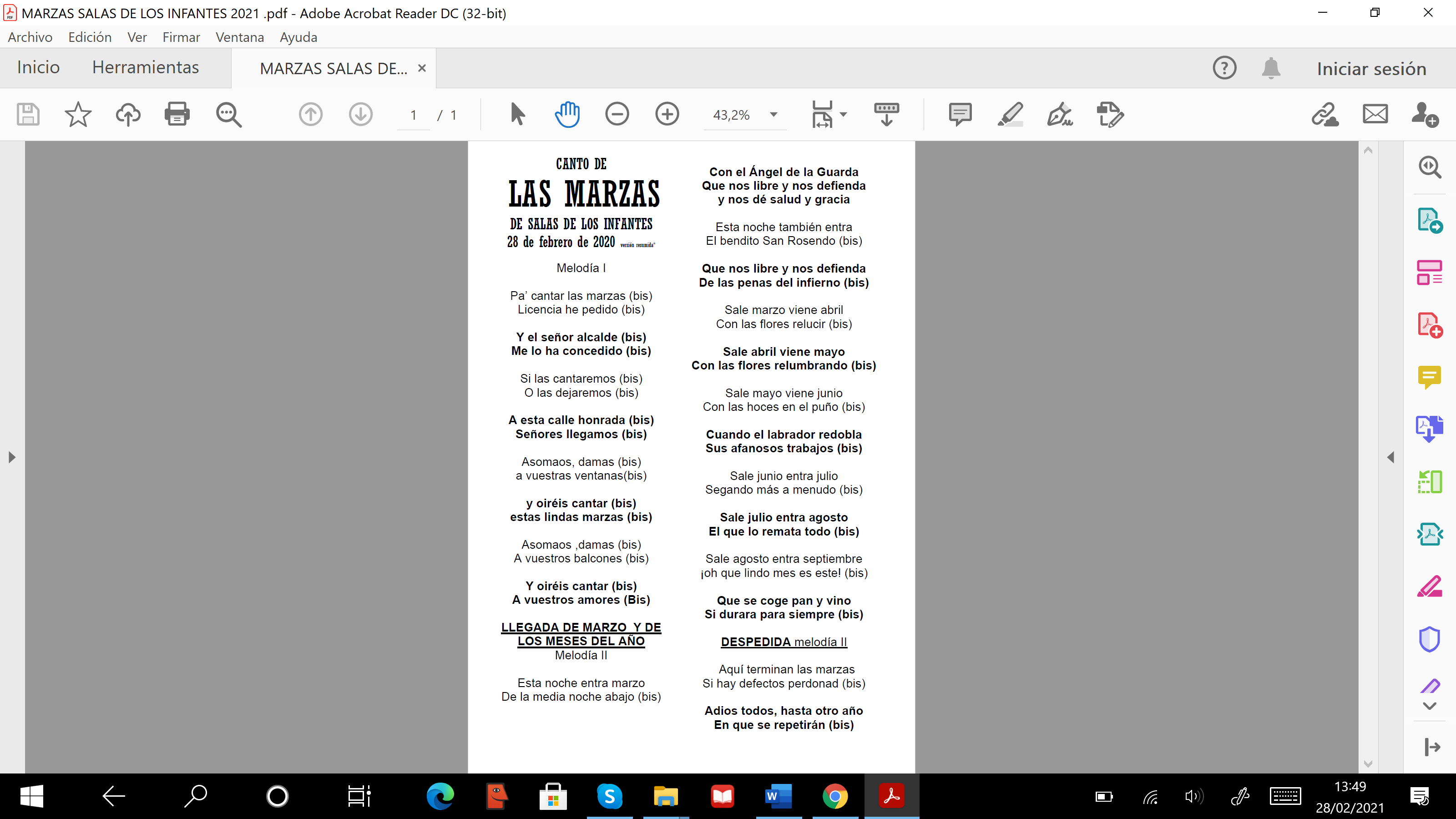Open the Archivo menu

[30, 37]
